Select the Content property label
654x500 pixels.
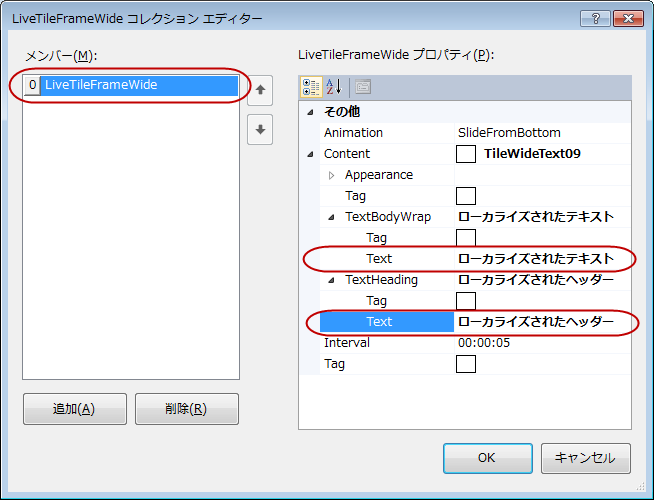click(x=347, y=154)
